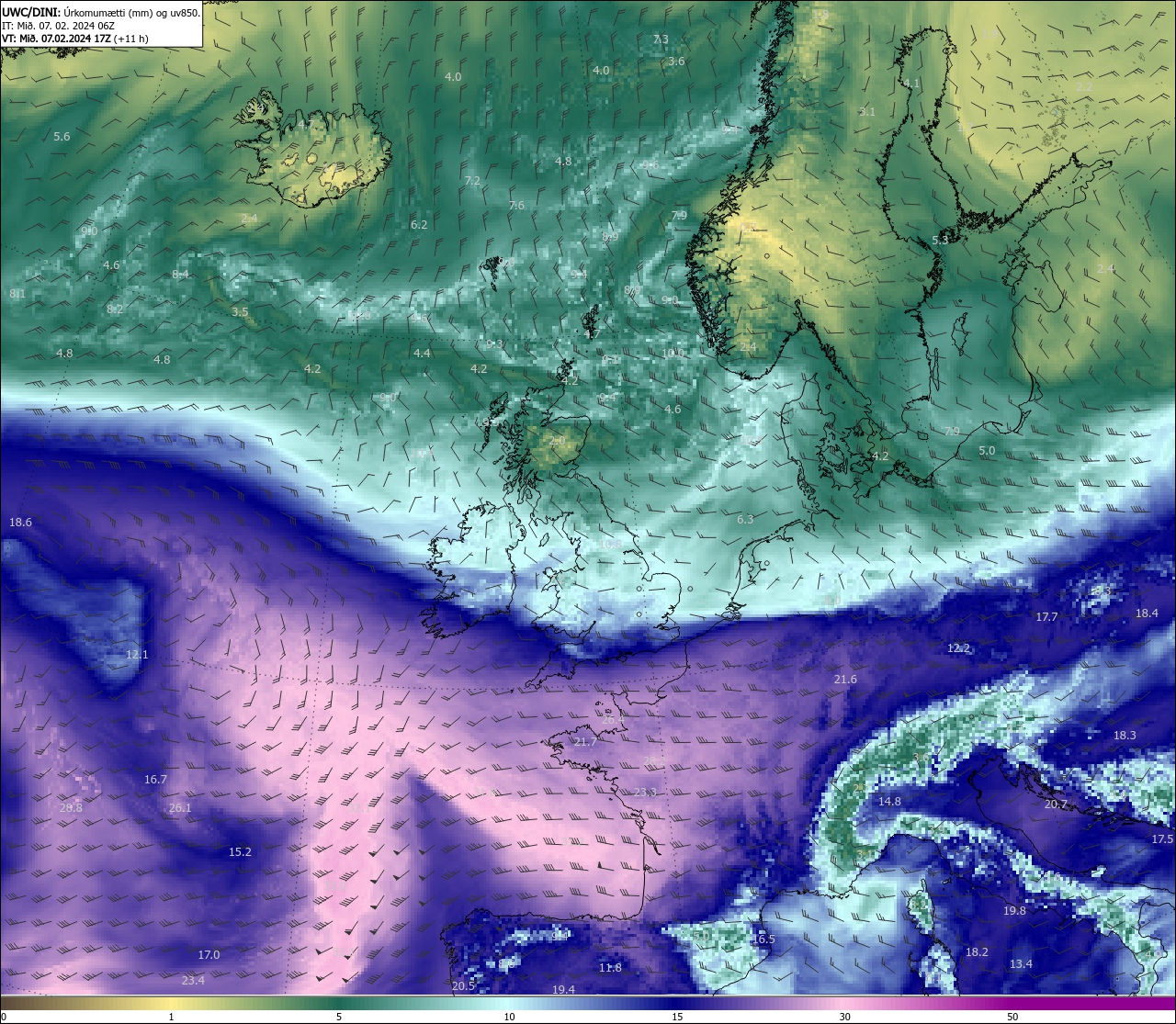Click the legend tick label 1
Screen dimensions: 1176x1024
pyautogui.click(x=171, y=1017)
